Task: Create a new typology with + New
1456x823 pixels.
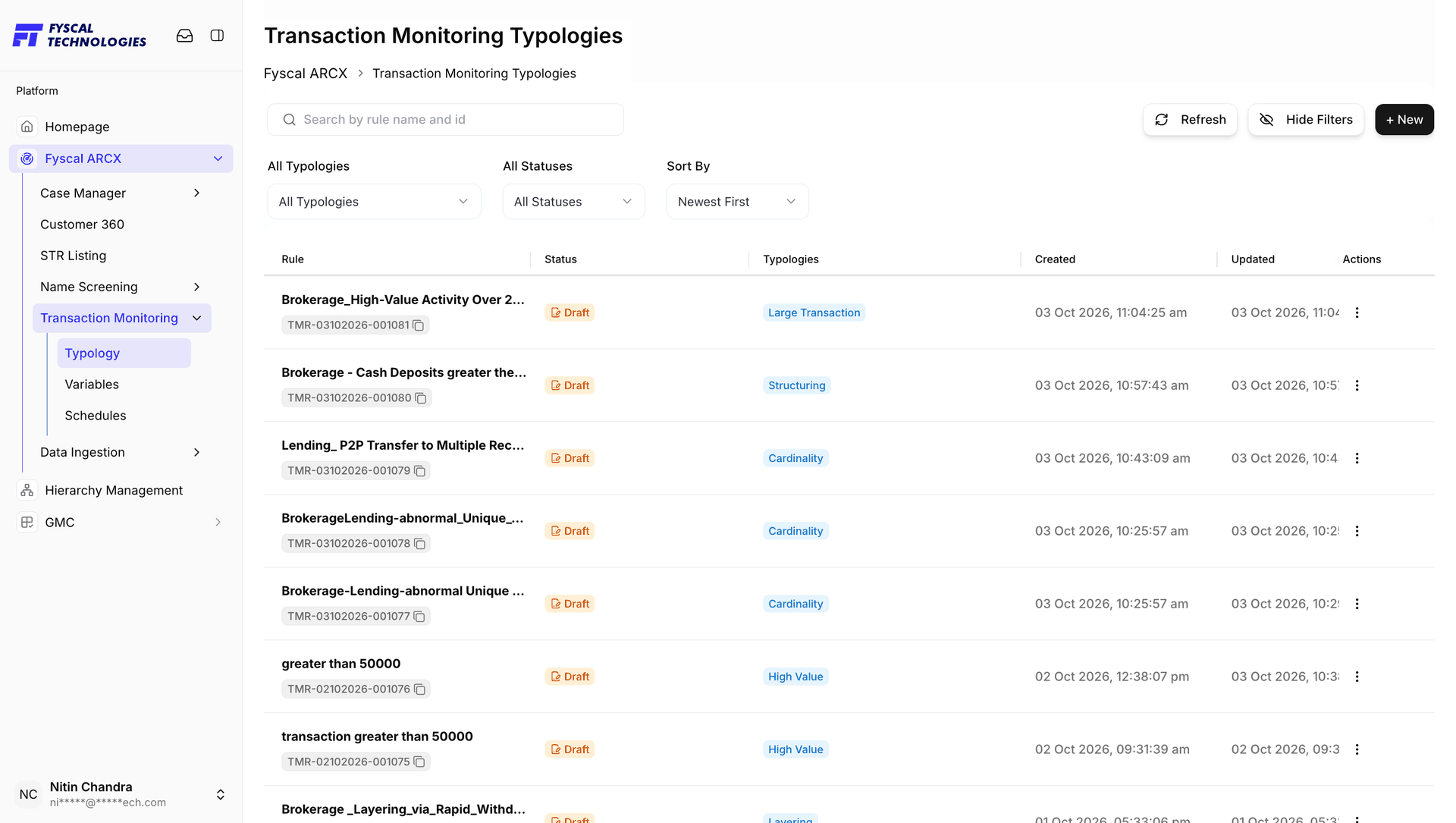Action: pyautogui.click(x=1404, y=120)
